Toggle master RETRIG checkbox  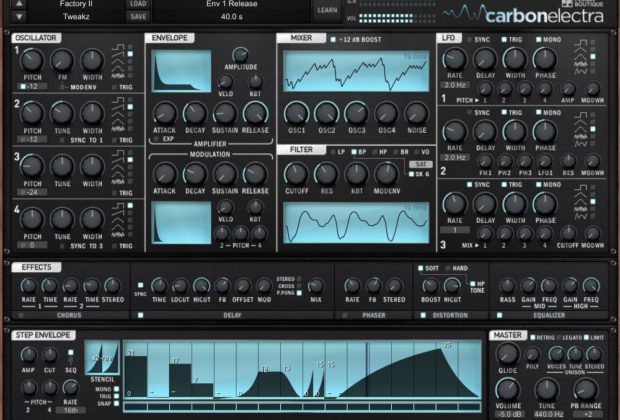pyautogui.click(x=533, y=337)
